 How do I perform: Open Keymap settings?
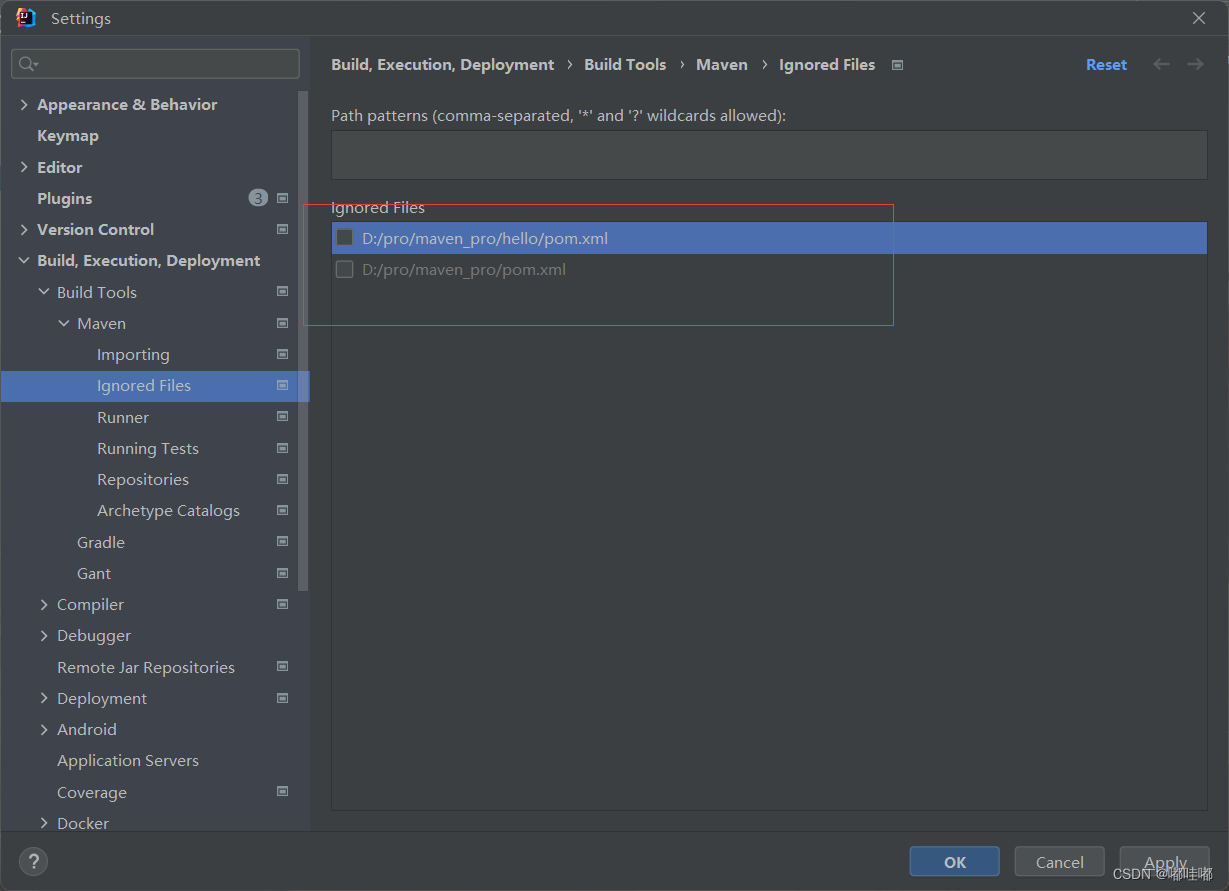click(x=68, y=135)
